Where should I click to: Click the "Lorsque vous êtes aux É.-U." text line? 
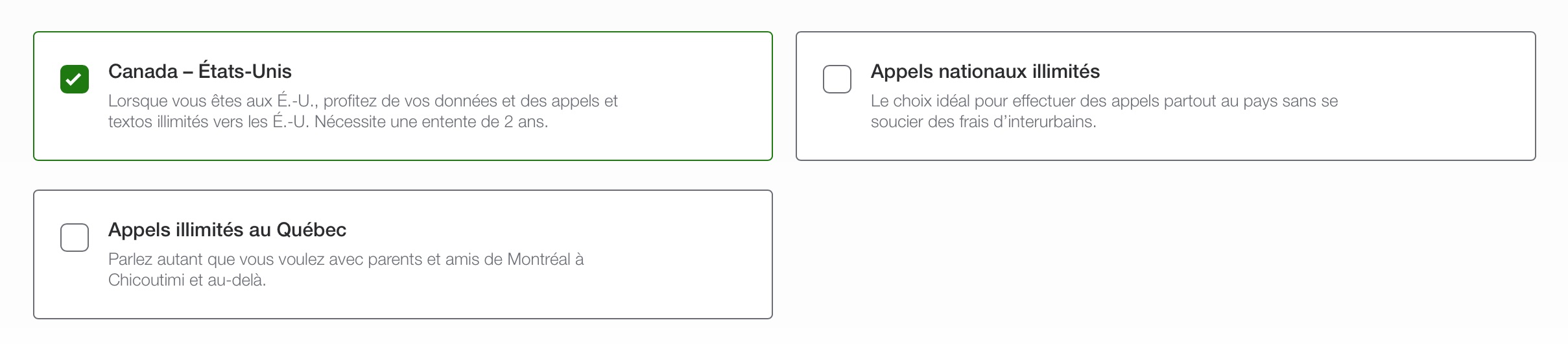click(x=362, y=101)
